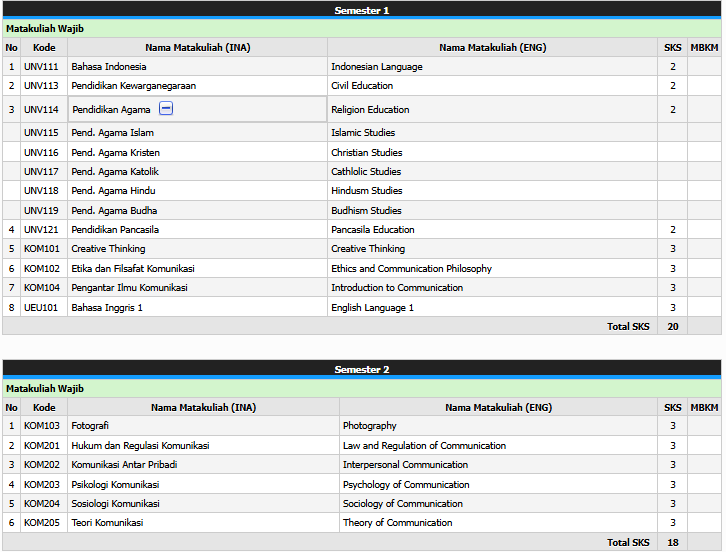Click course code KOM202
The width and height of the screenshot is (726, 552).
click(x=42, y=465)
